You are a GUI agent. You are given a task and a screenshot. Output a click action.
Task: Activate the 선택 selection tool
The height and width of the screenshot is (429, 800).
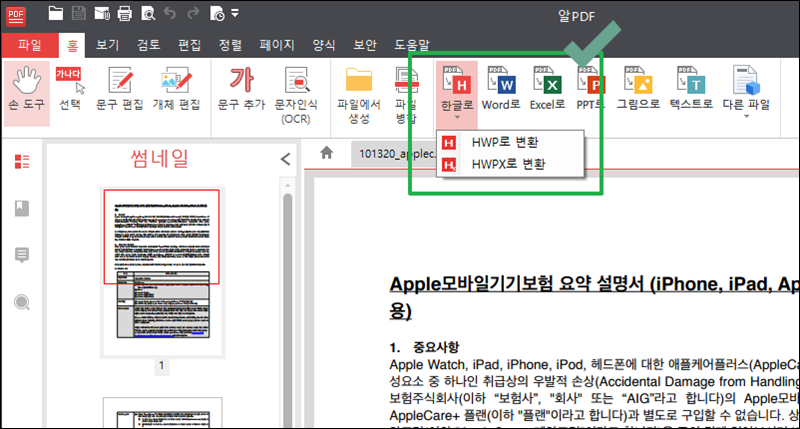tap(70, 89)
